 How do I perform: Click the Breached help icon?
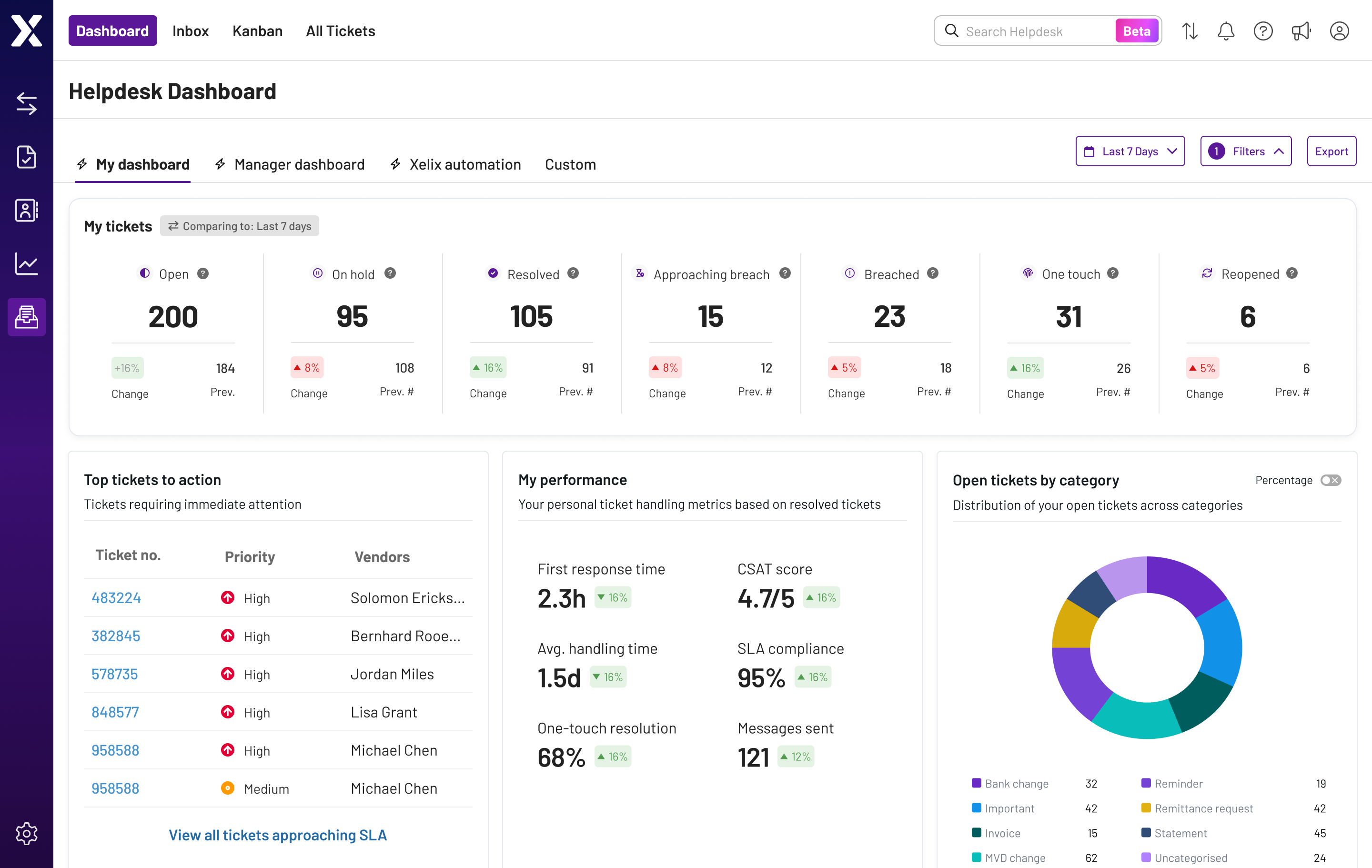(x=933, y=273)
